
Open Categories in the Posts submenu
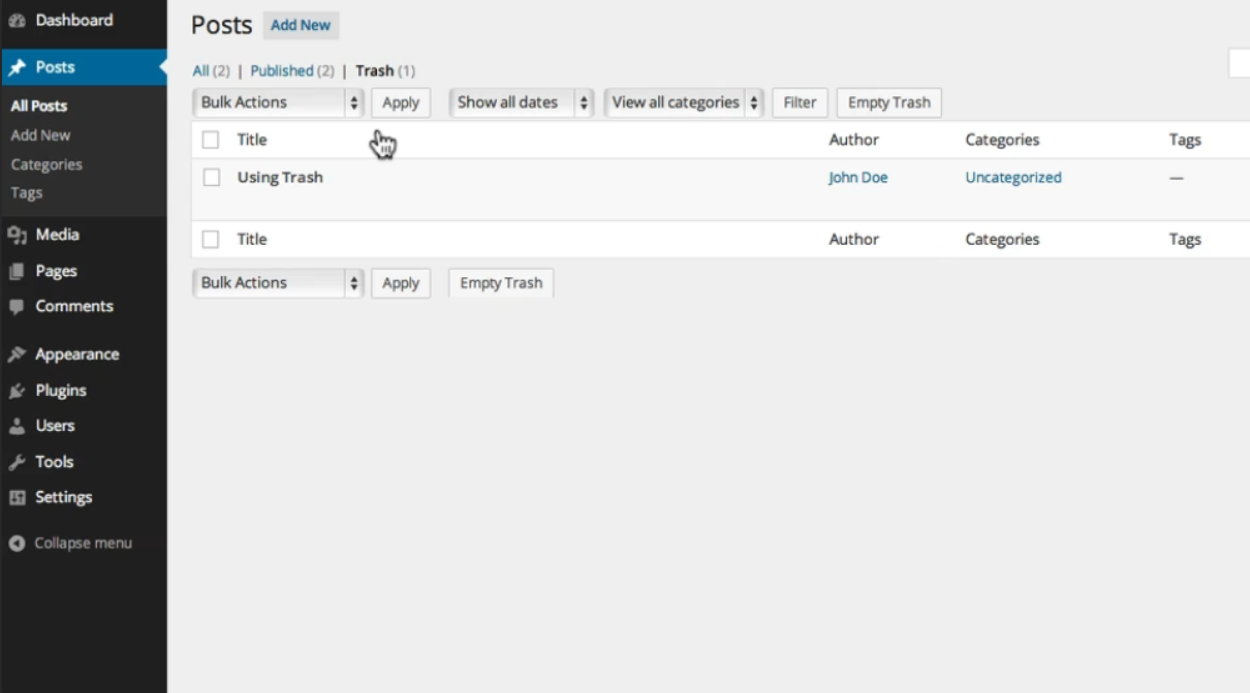(x=47, y=165)
